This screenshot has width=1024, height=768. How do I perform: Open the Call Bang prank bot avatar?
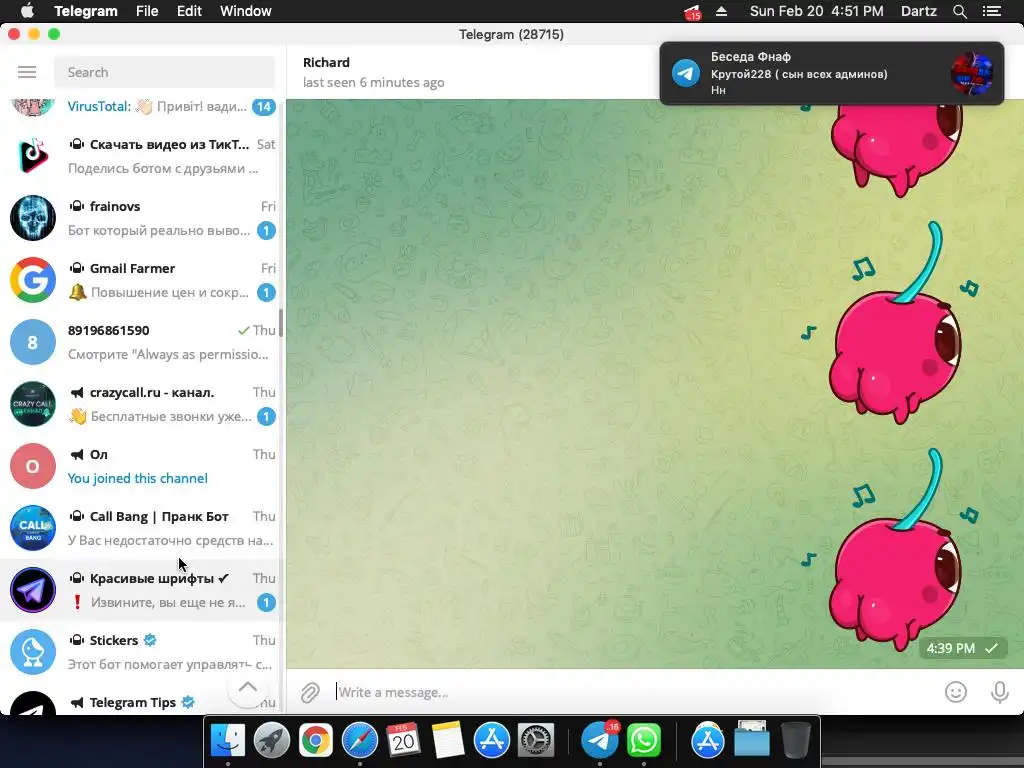[x=33, y=528]
